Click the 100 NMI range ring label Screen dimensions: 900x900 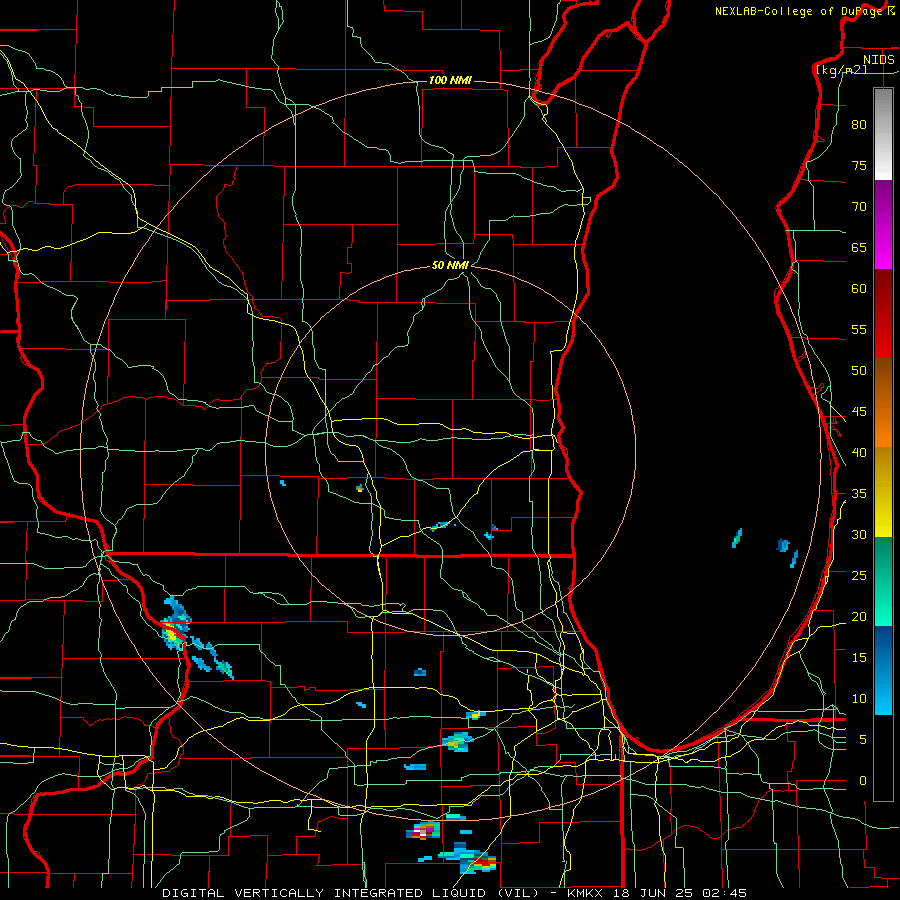pos(450,80)
